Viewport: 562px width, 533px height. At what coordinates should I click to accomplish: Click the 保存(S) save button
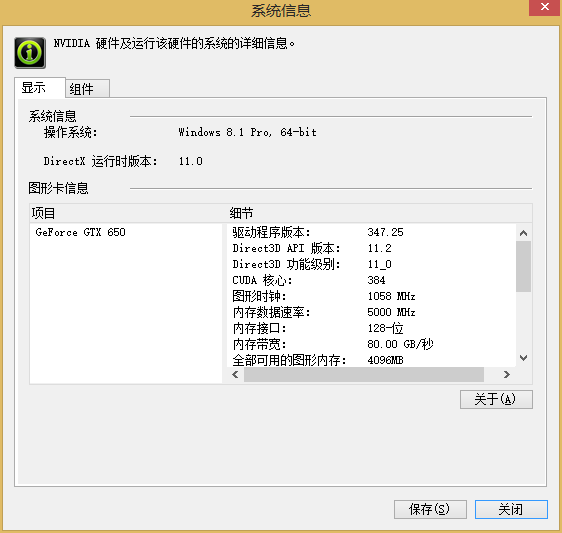430,509
